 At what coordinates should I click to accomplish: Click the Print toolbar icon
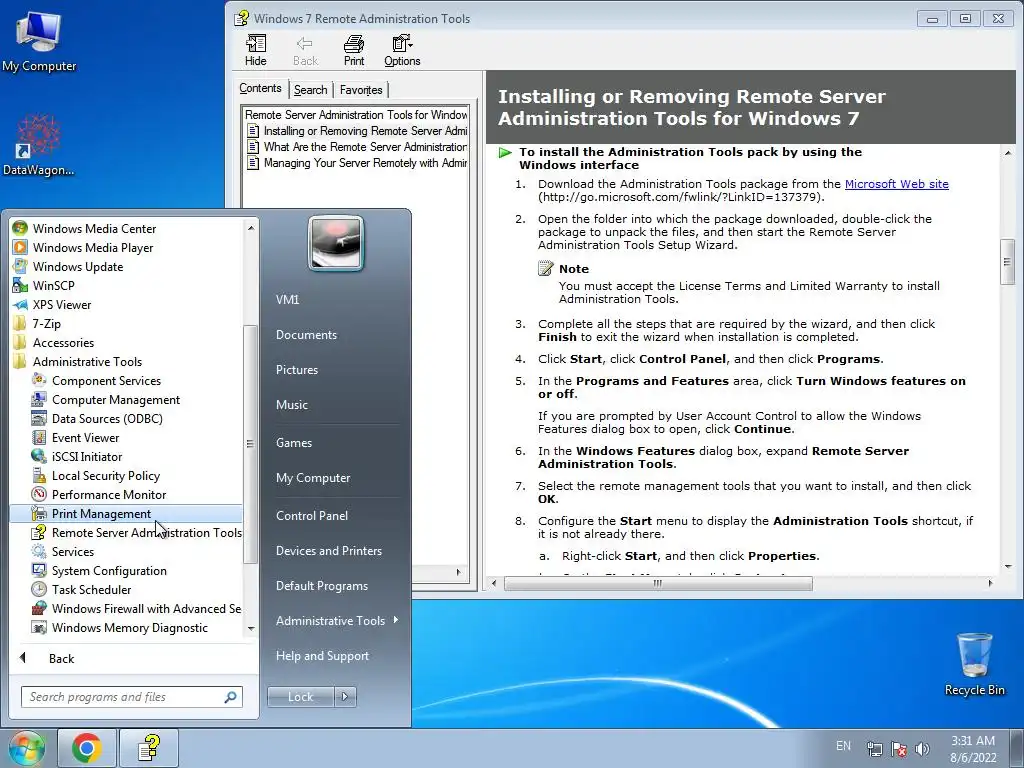click(x=353, y=50)
